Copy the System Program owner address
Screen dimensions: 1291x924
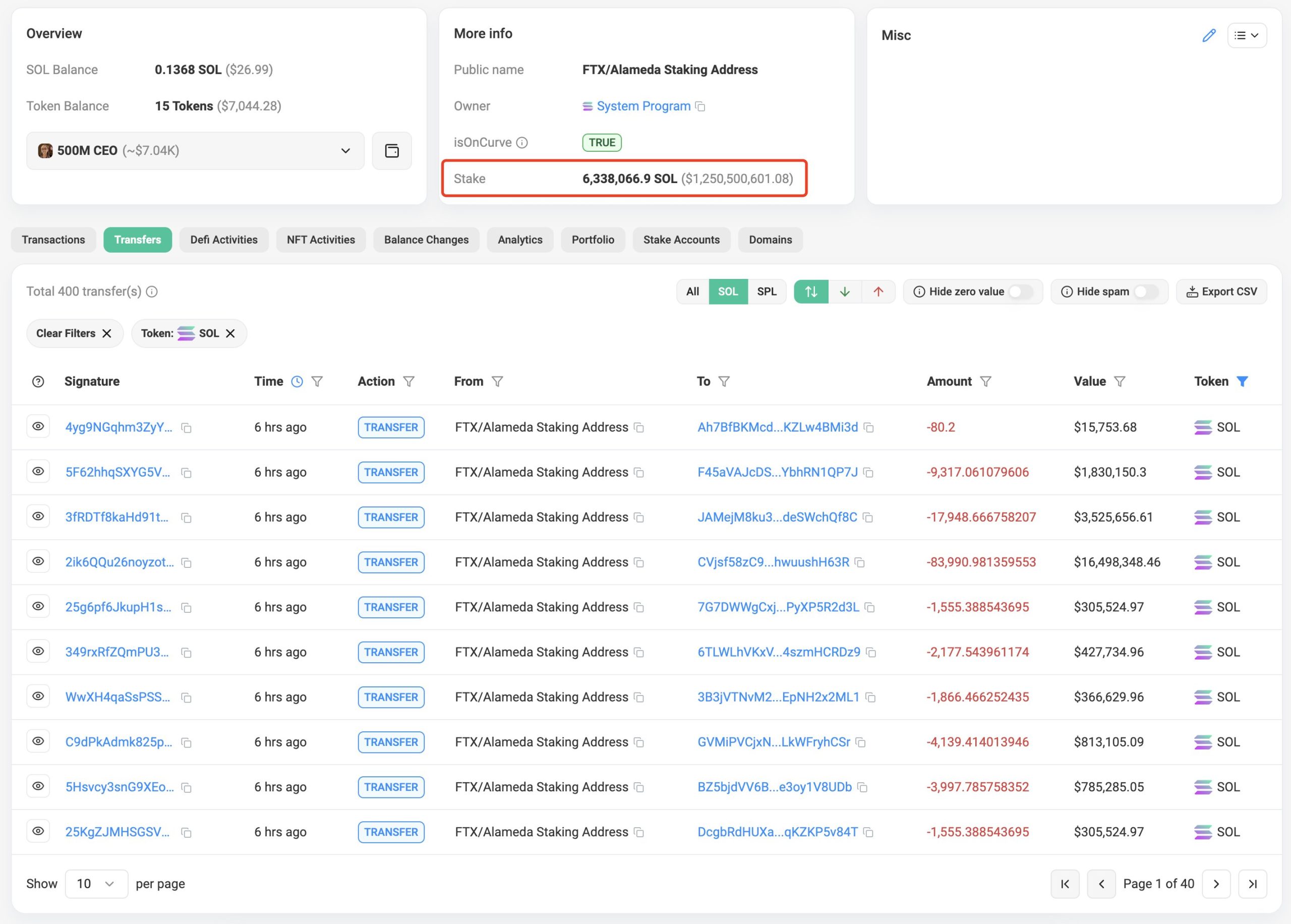(x=700, y=106)
